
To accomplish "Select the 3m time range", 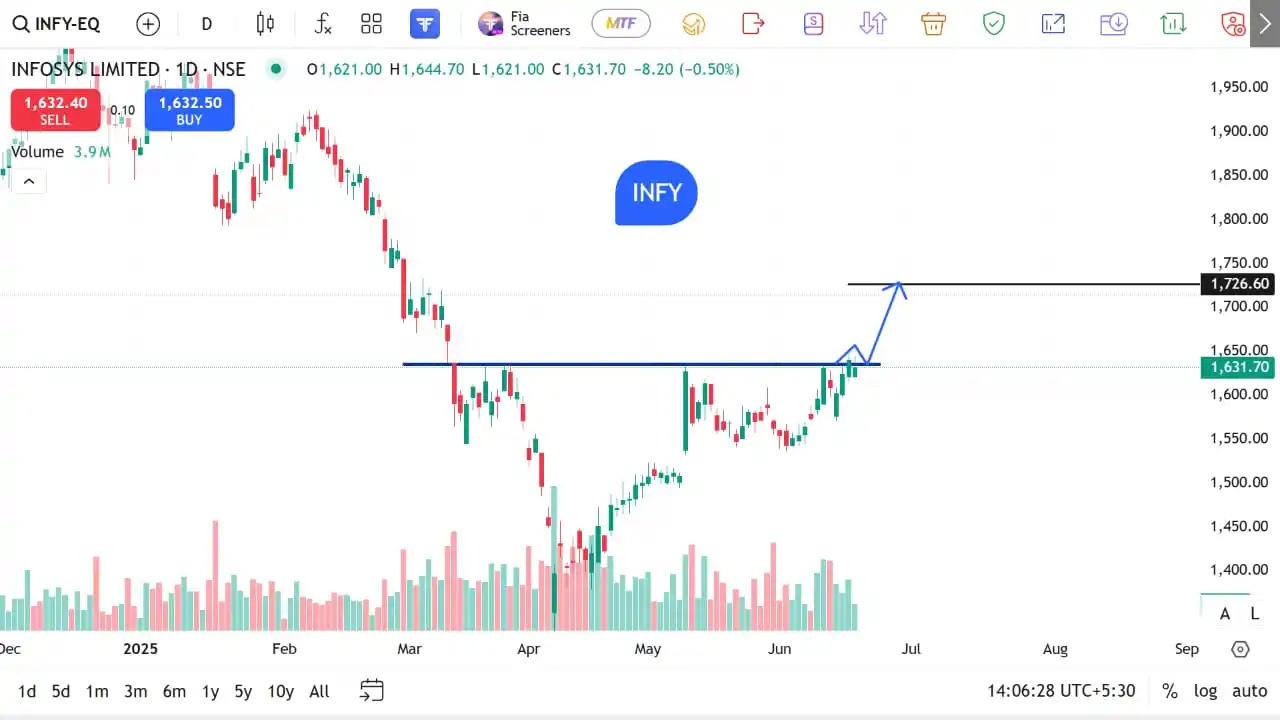I will 136,691.
